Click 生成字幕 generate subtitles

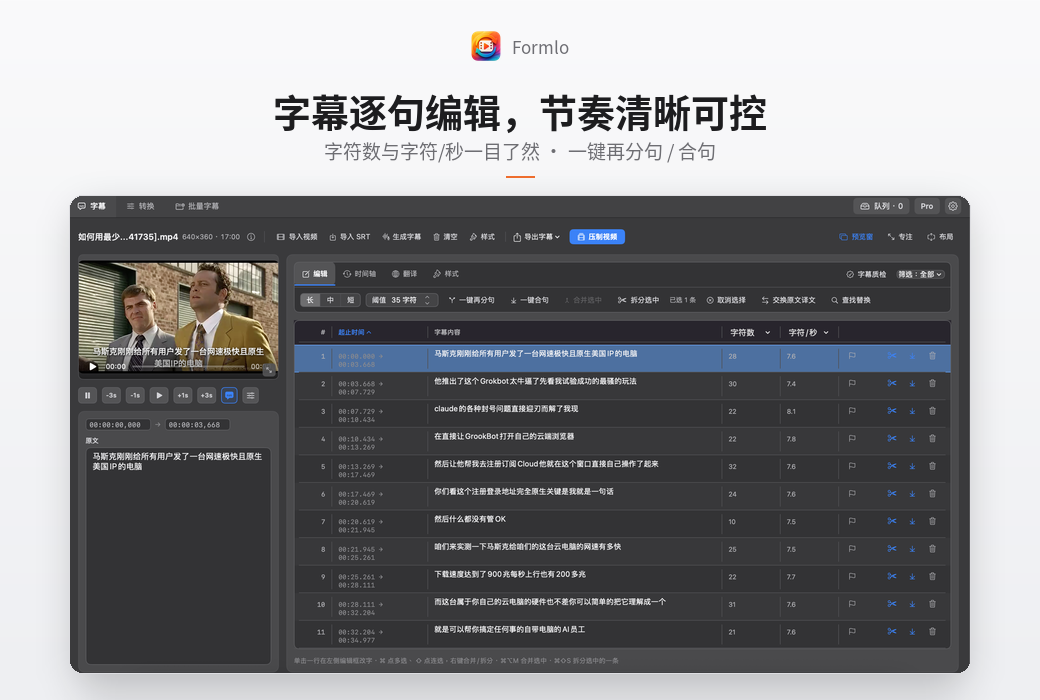401,237
